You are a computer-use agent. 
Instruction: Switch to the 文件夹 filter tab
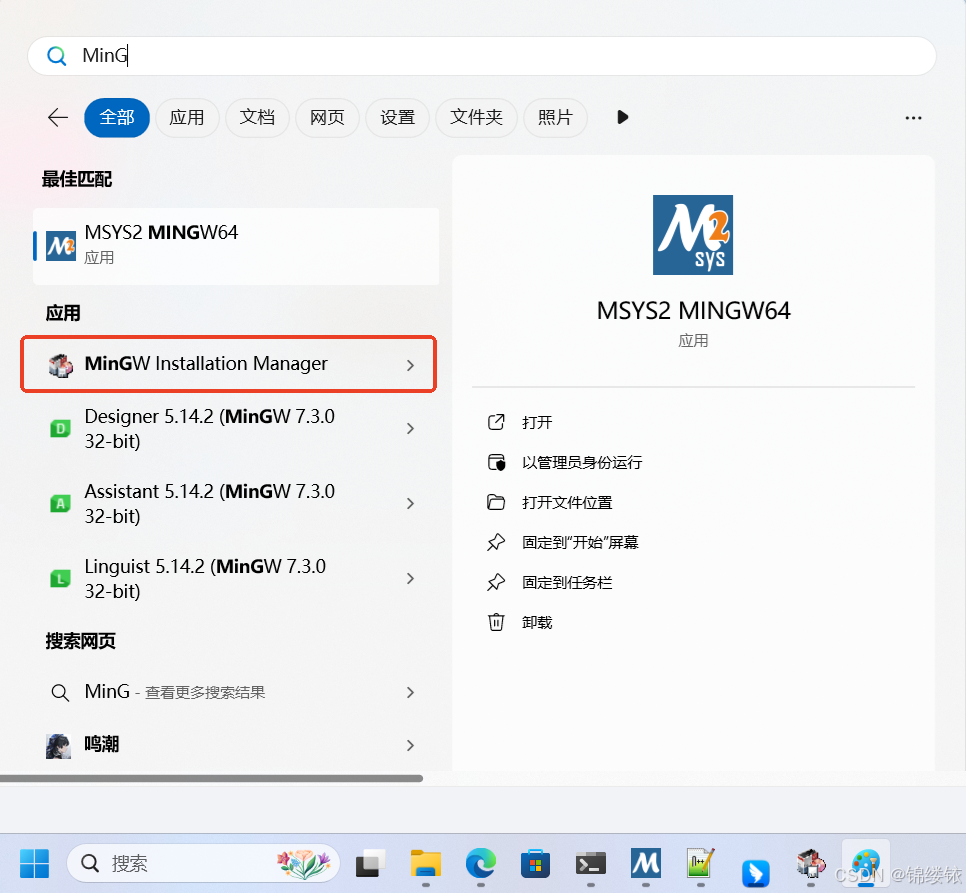(x=476, y=117)
